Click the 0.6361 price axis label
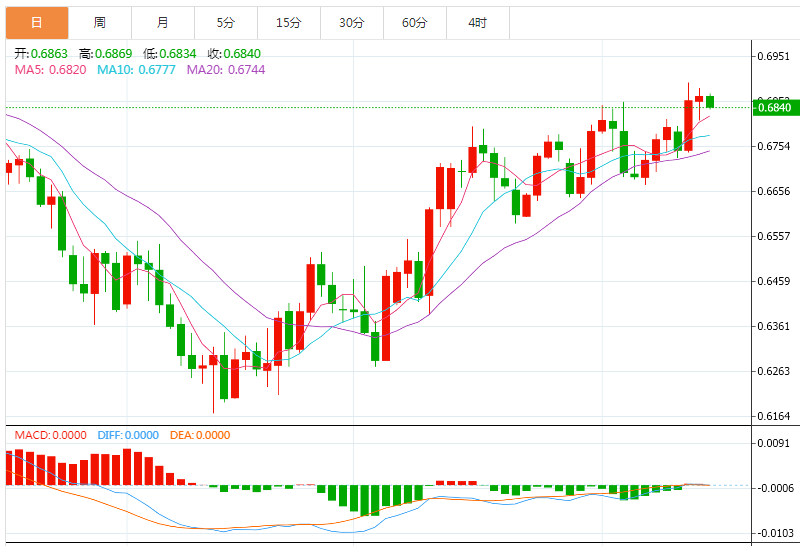This screenshot has width=800, height=546. click(x=773, y=326)
